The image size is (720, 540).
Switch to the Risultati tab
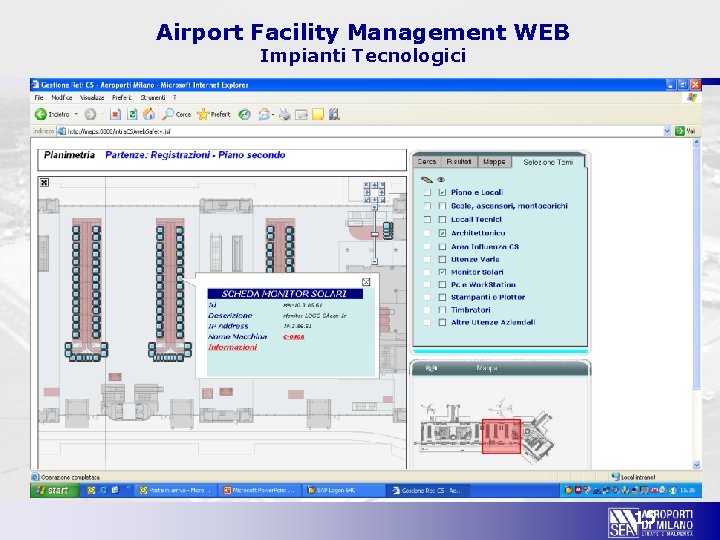click(x=459, y=162)
